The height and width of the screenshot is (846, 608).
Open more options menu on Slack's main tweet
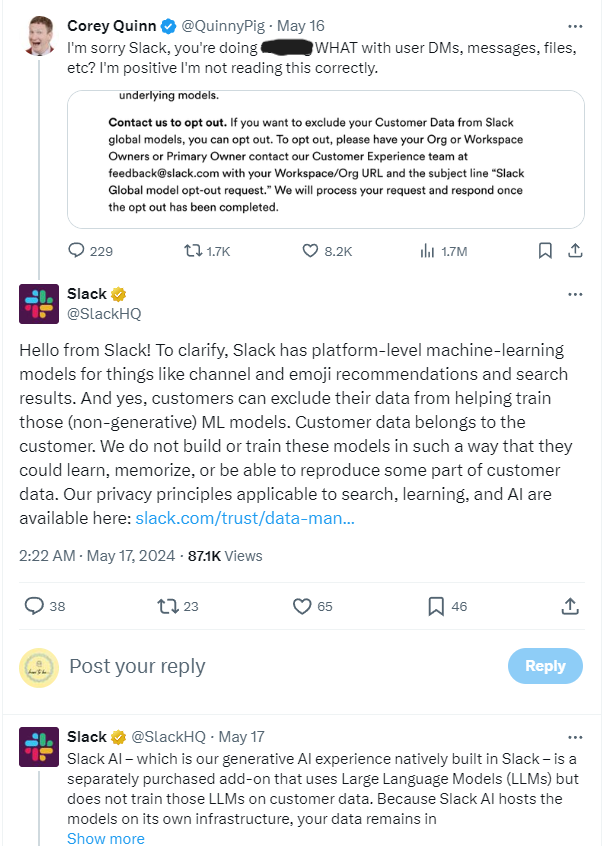click(x=575, y=294)
